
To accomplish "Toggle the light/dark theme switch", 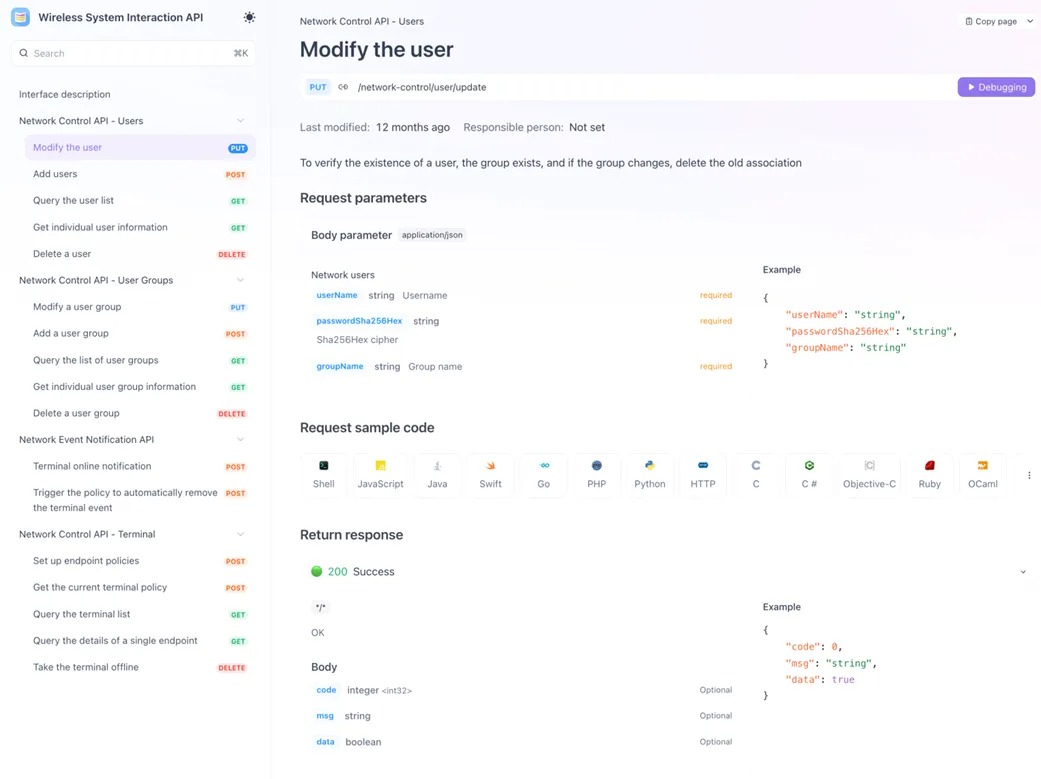I will coord(249,18).
